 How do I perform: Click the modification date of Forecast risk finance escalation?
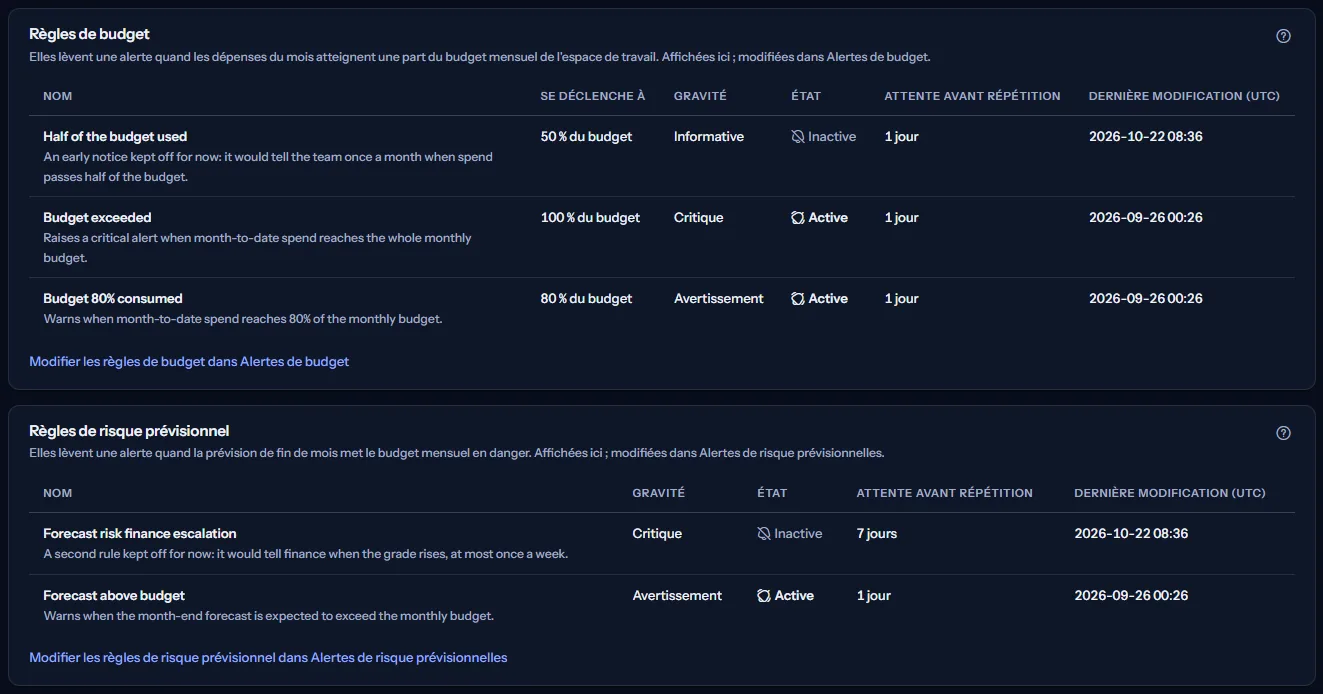1131,534
